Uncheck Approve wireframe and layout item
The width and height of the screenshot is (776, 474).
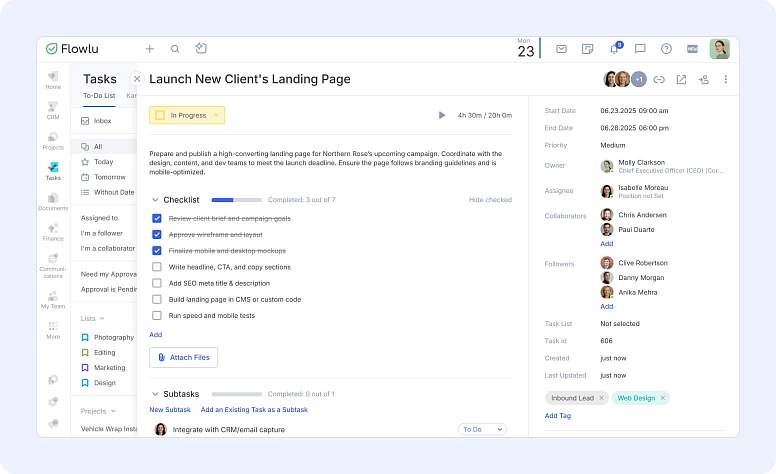(x=157, y=234)
